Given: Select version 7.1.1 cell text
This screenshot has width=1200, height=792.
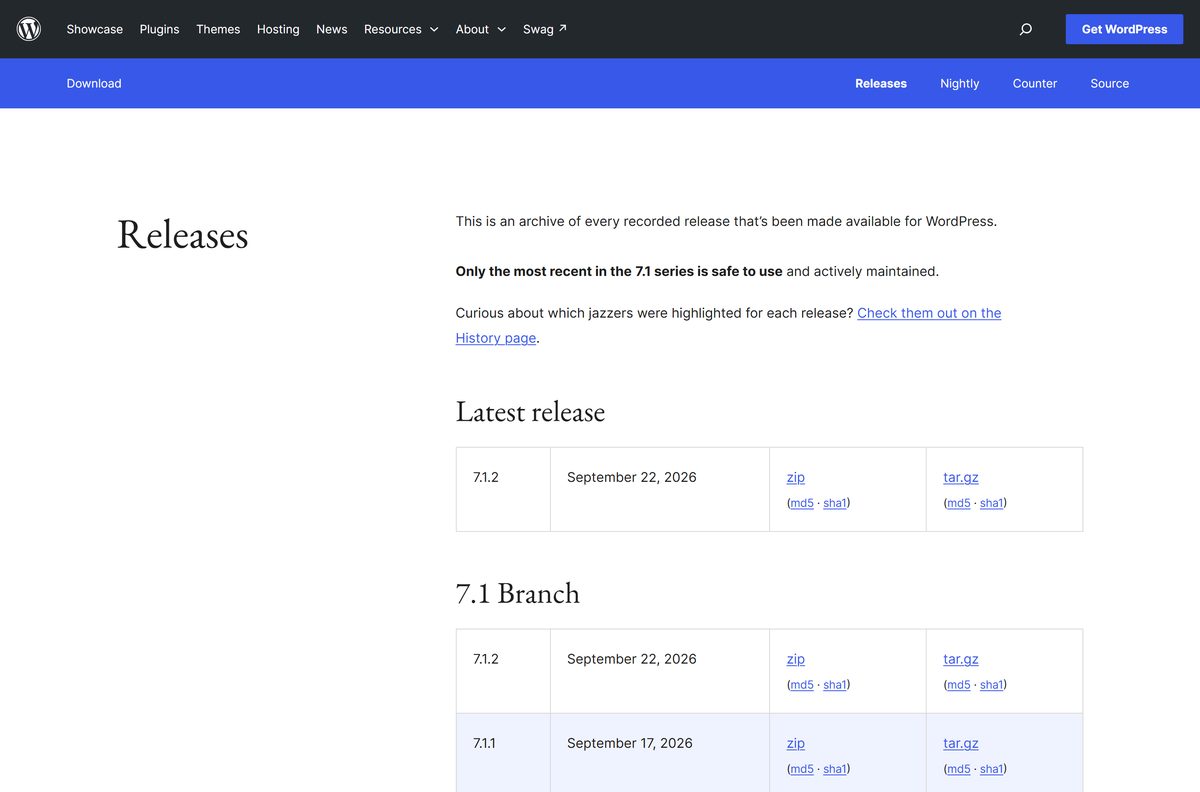Looking at the screenshot, I should tap(485, 743).
